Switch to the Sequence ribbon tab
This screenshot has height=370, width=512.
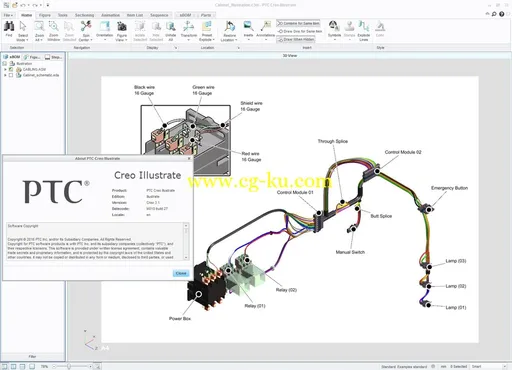pyautogui.click(x=159, y=15)
